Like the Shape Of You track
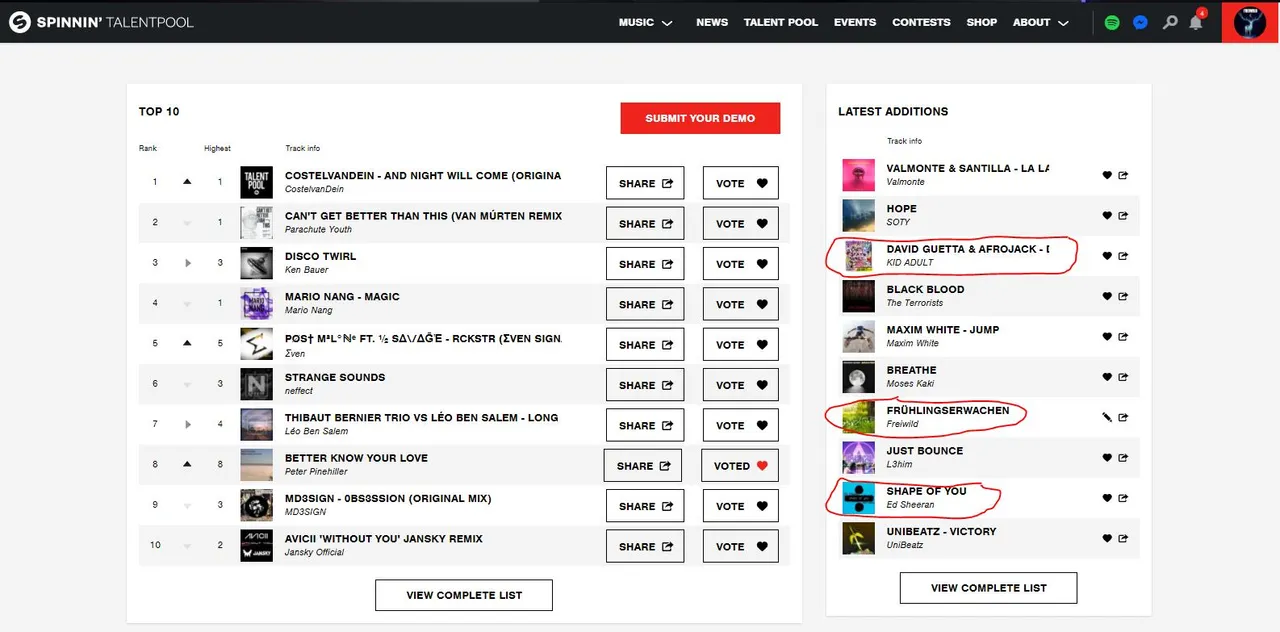1280x632 pixels. pyautogui.click(x=1107, y=498)
